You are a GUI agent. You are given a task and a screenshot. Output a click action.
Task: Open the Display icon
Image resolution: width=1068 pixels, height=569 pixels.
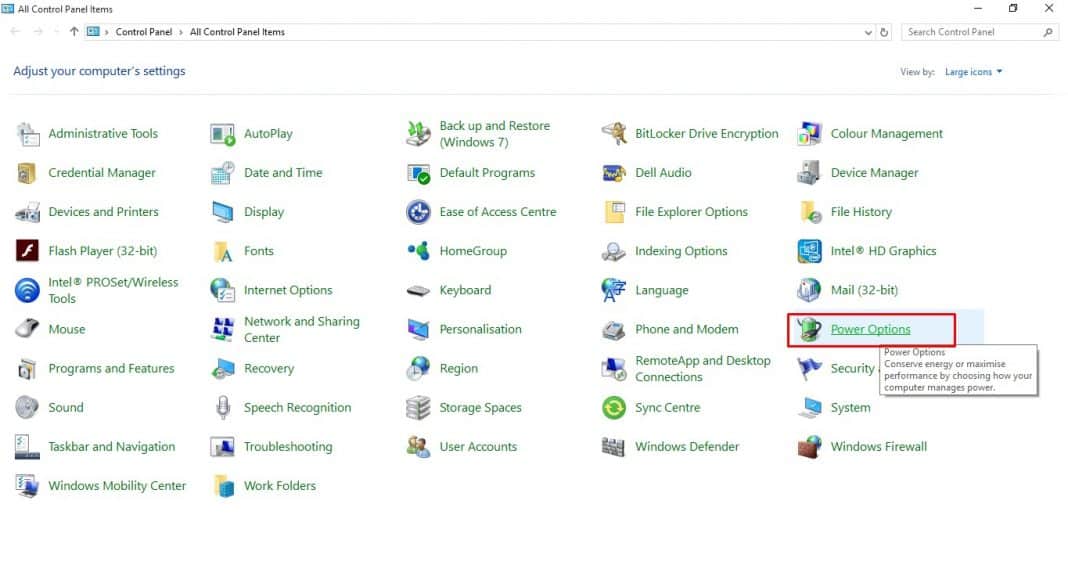tap(223, 213)
